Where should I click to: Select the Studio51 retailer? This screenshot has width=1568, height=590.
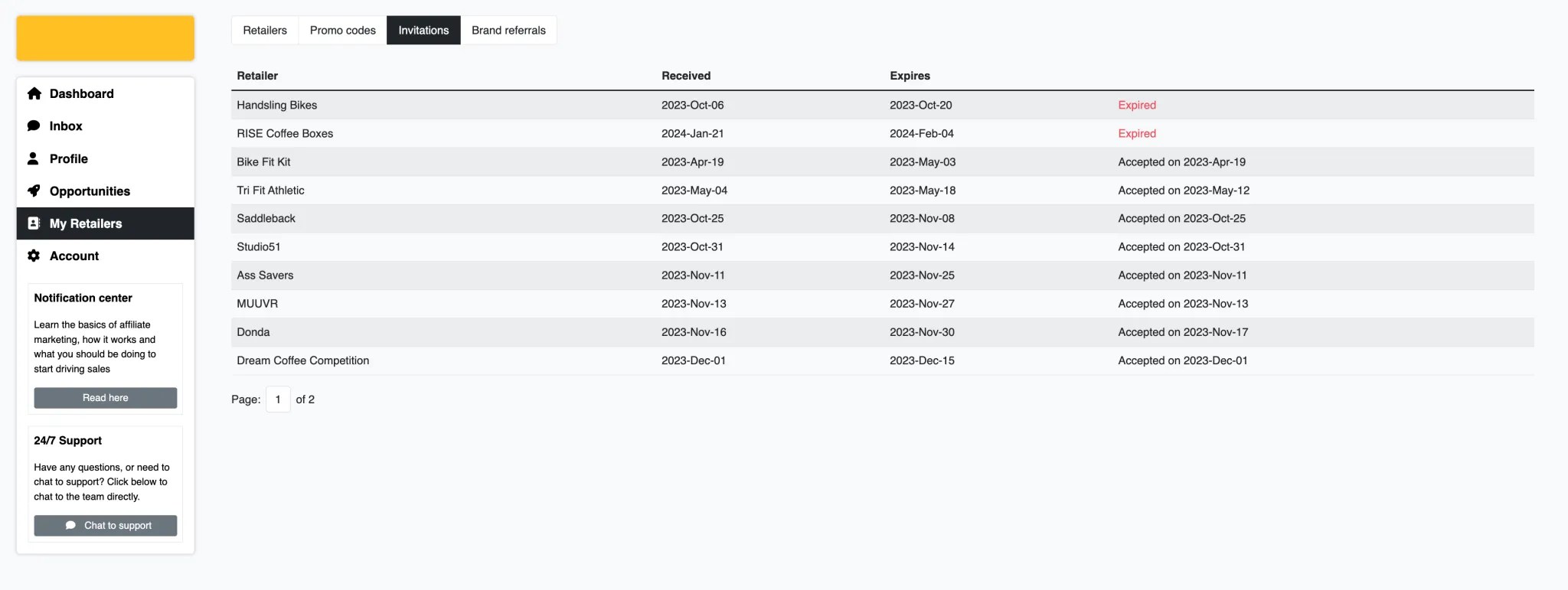click(x=259, y=246)
